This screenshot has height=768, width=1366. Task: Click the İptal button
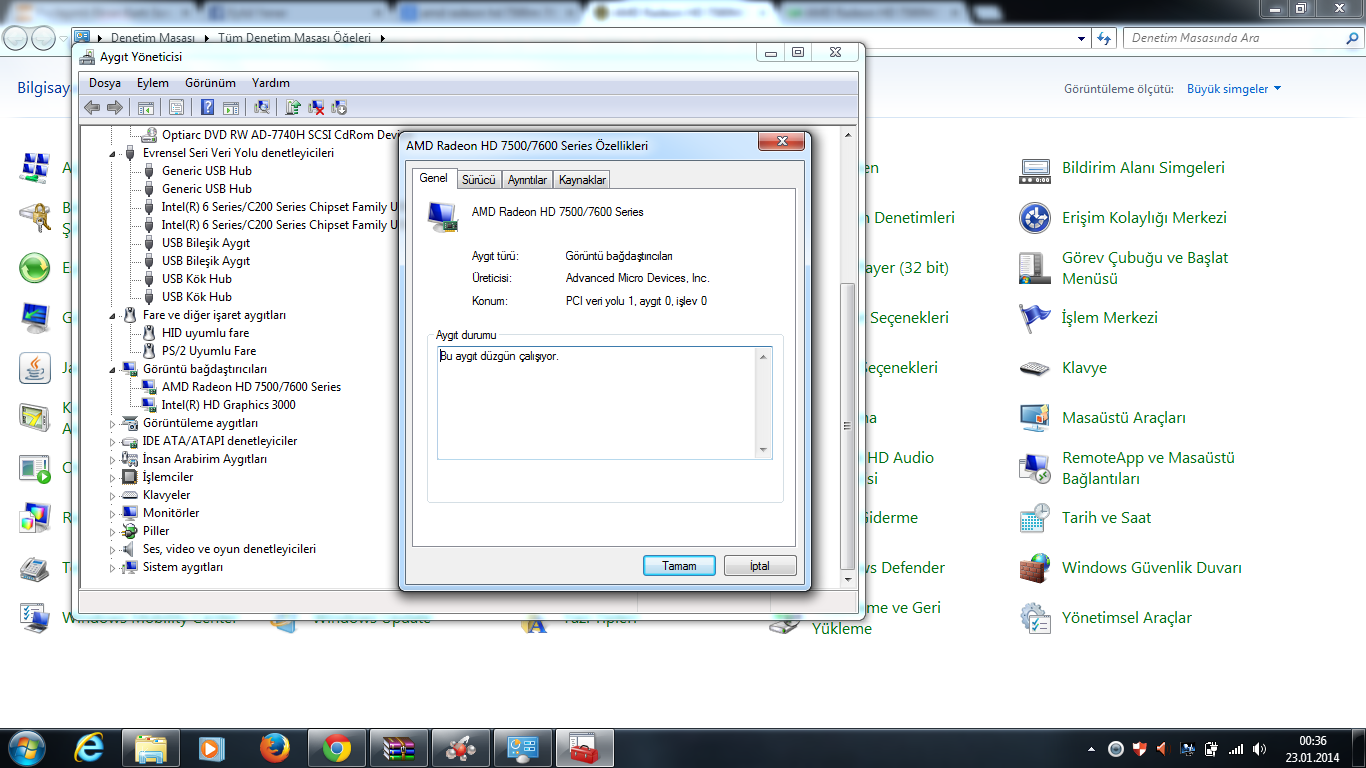pyautogui.click(x=760, y=566)
